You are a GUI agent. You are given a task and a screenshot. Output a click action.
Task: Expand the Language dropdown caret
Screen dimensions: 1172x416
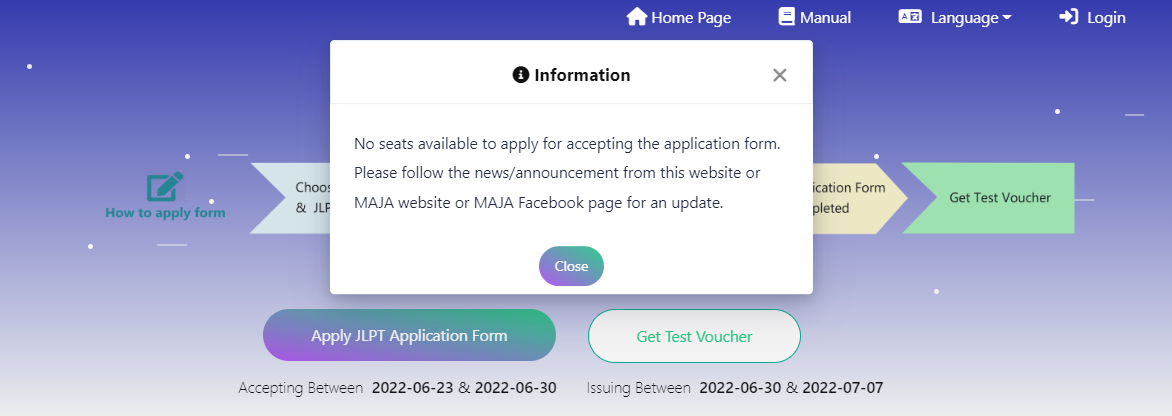1007,18
